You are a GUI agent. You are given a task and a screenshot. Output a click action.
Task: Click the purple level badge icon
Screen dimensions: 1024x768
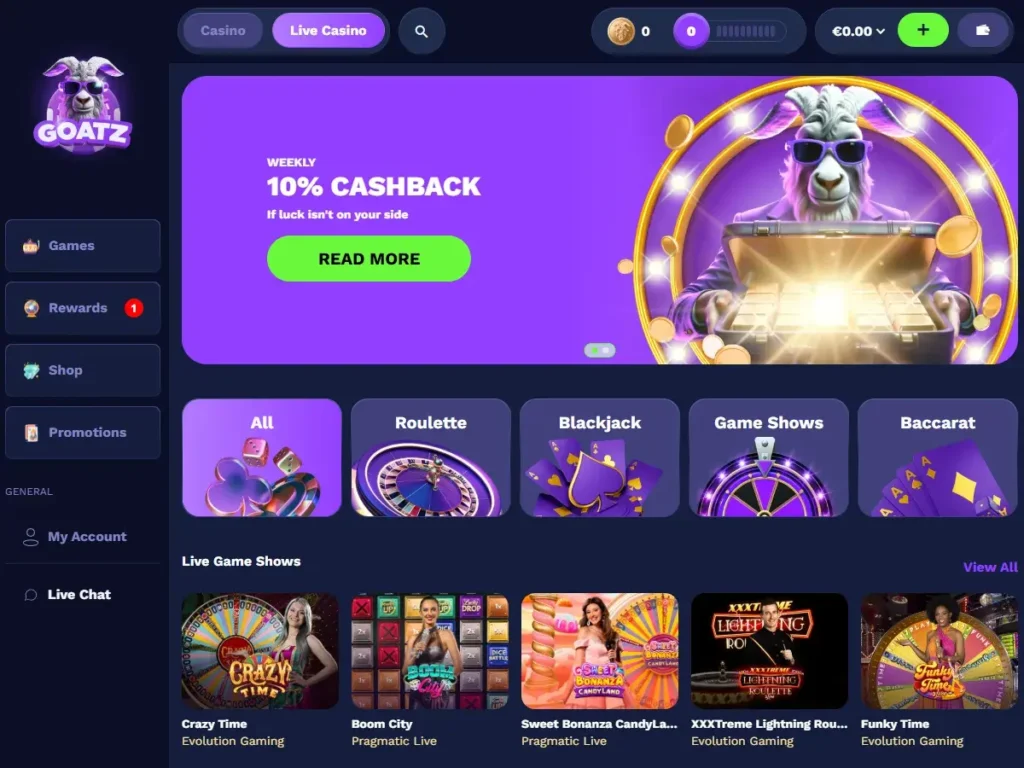point(691,31)
